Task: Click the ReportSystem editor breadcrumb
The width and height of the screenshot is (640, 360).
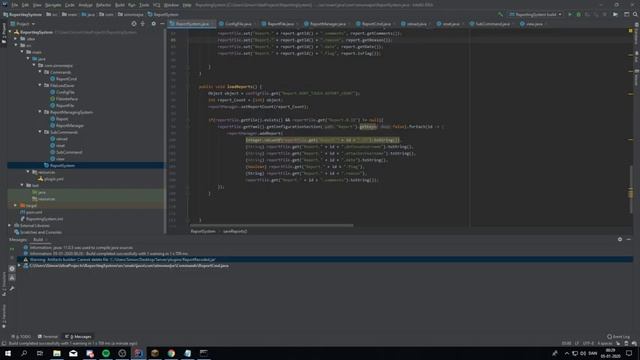Action: [x=203, y=231]
